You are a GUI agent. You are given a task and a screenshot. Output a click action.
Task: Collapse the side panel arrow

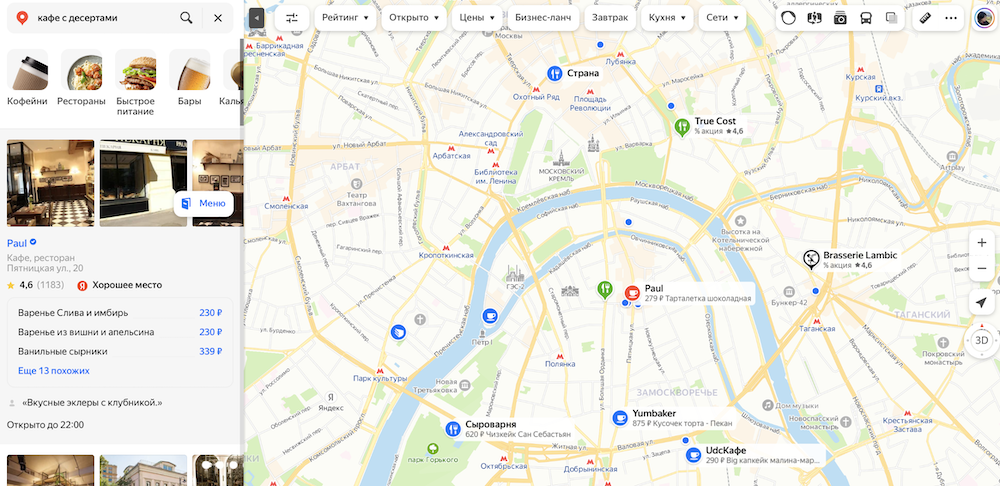(256, 18)
